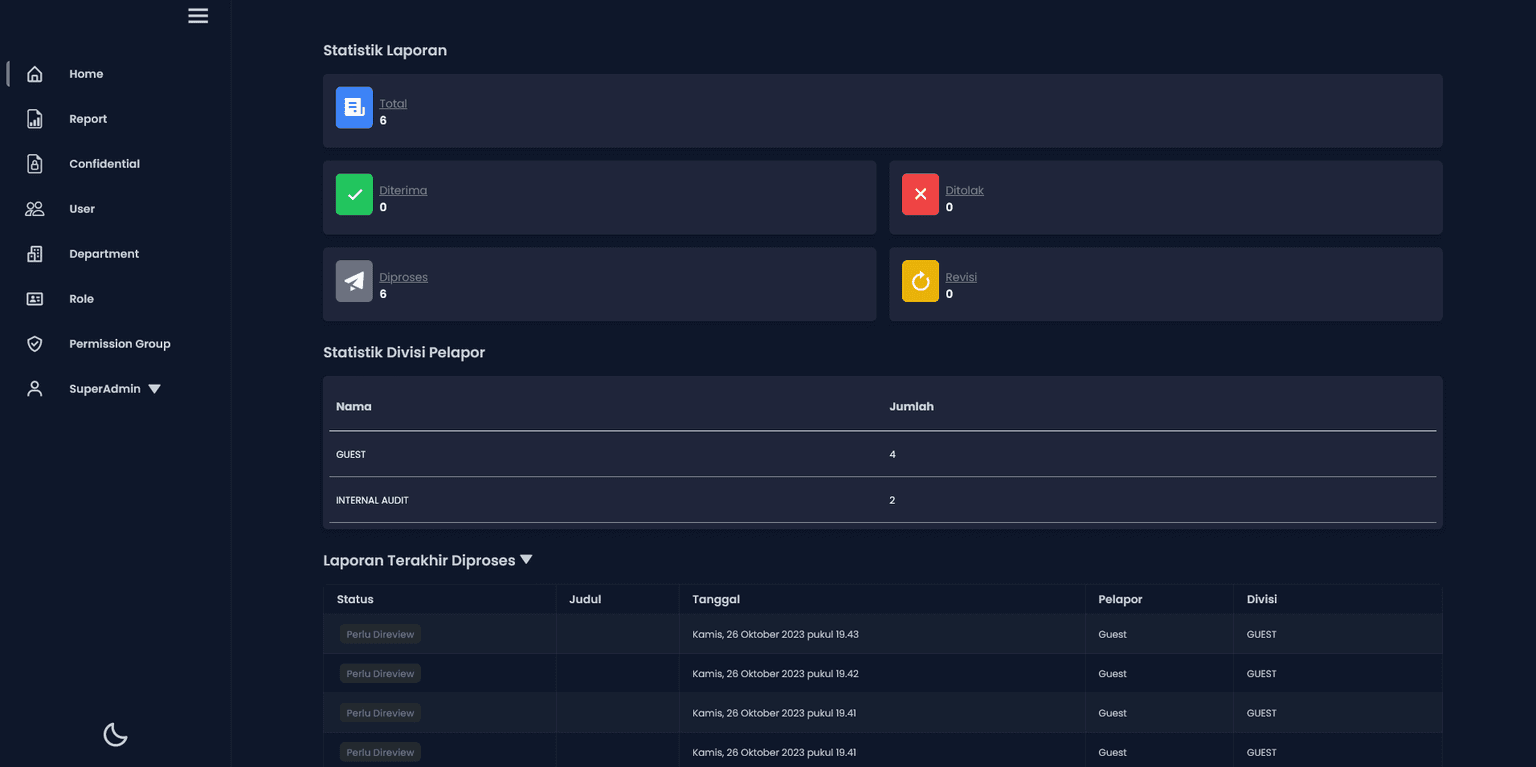This screenshot has height=767, width=1536.
Task: Click the Permission Group shield icon
Action: point(35,344)
